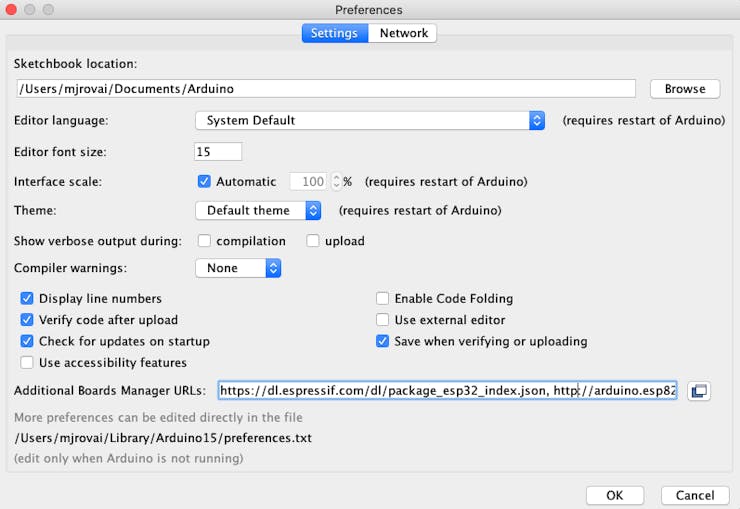Check Use external editor option
The width and height of the screenshot is (740, 509).
click(383, 320)
